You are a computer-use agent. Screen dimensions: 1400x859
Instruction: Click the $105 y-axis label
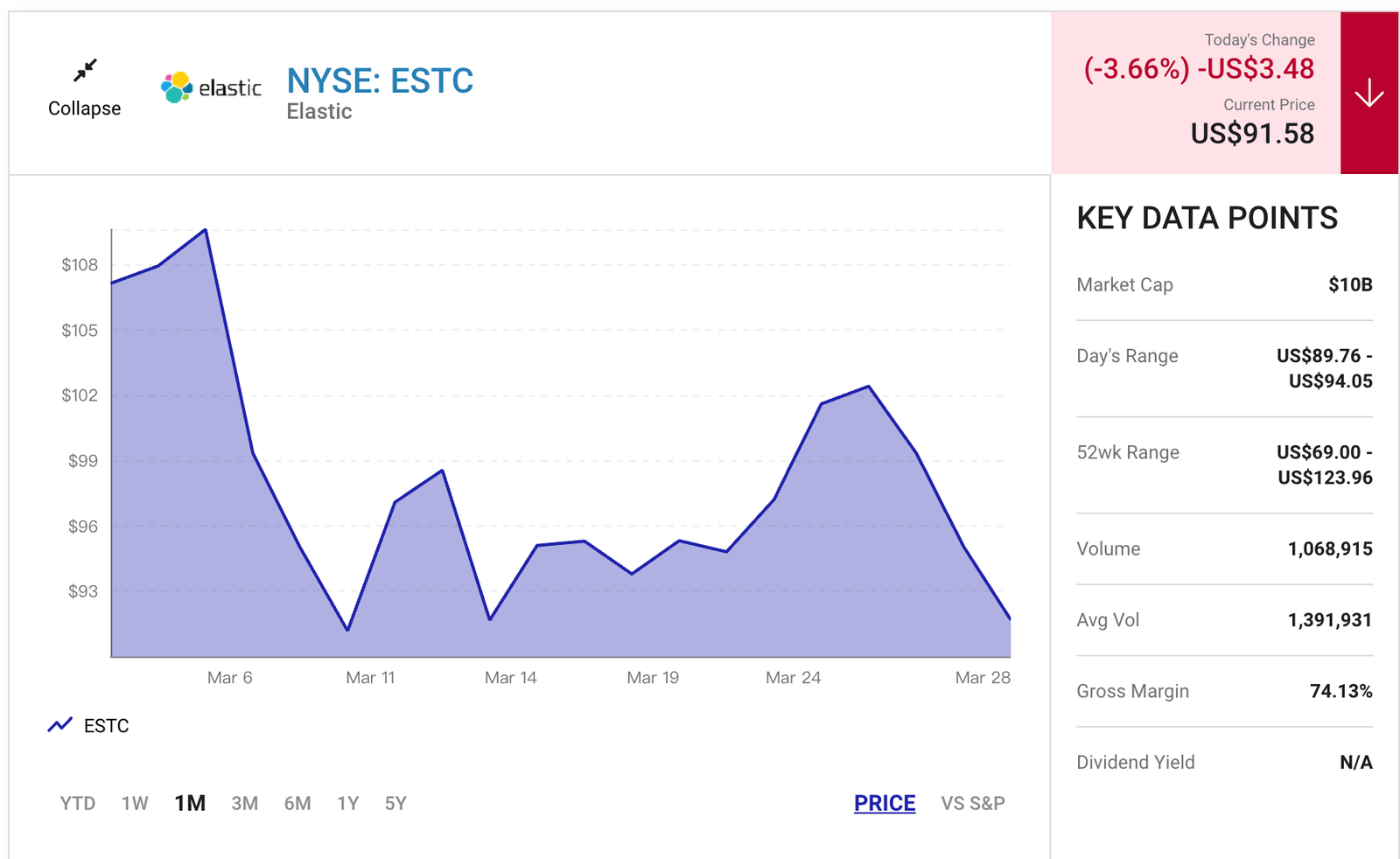point(80,331)
